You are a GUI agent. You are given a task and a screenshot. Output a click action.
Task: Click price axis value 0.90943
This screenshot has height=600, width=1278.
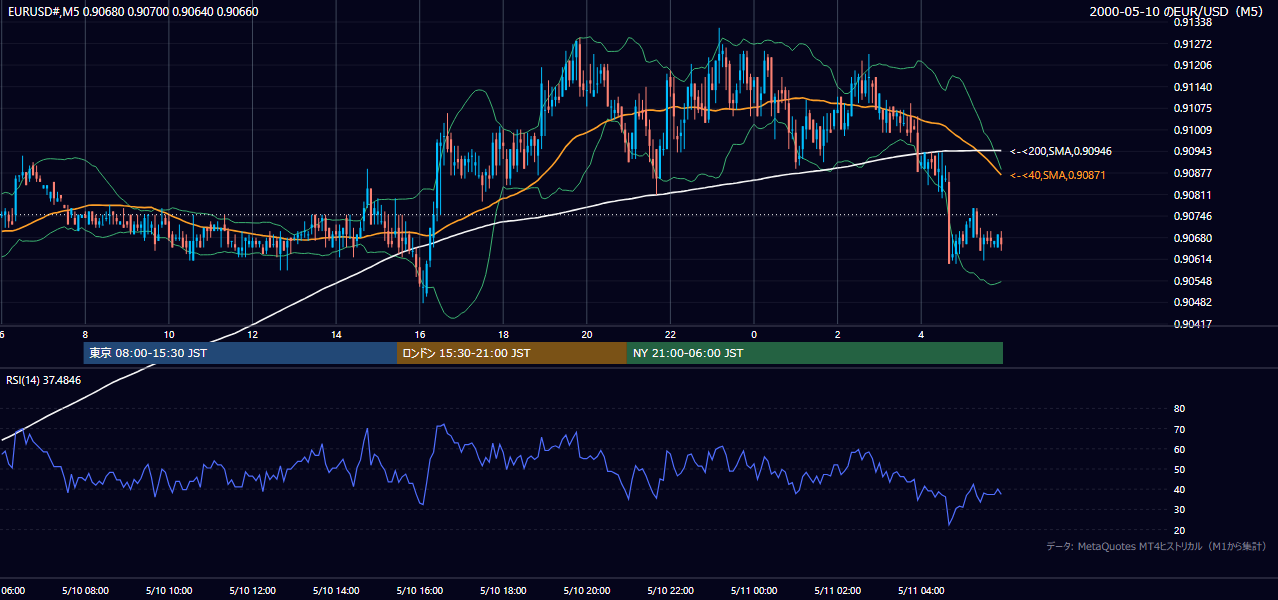click(x=1193, y=151)
